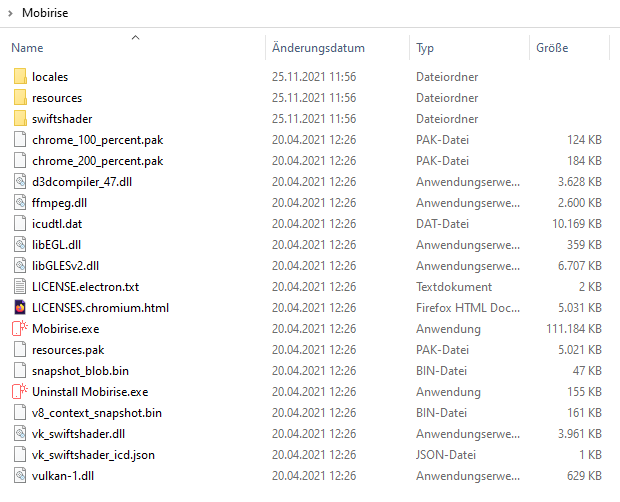Select file name Mobirise.exe
Image resolution: width=620 pixels, height=502 pixels.
point(66,328)
